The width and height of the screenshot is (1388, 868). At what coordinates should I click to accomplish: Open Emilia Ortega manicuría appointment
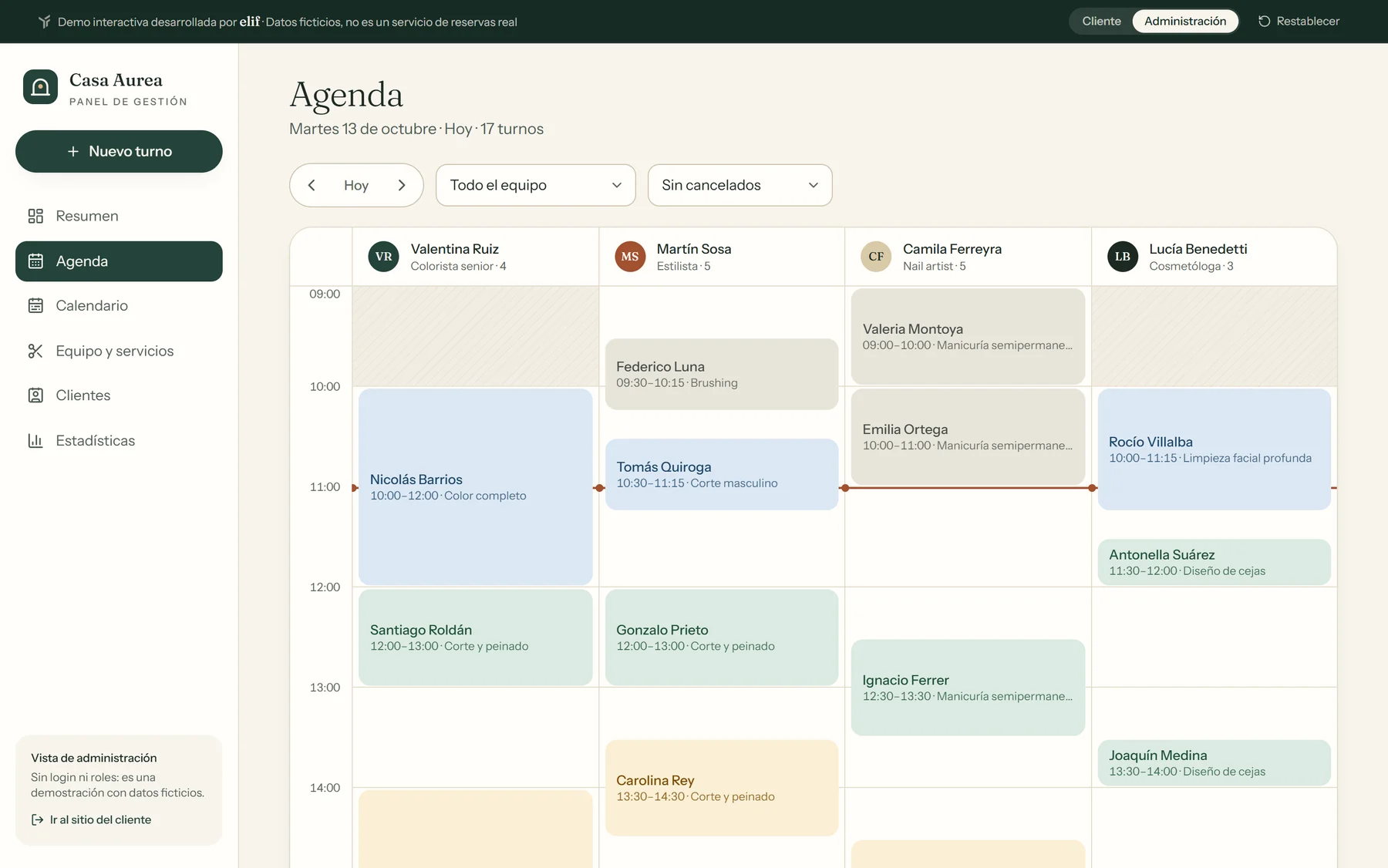tap(969, 437)
